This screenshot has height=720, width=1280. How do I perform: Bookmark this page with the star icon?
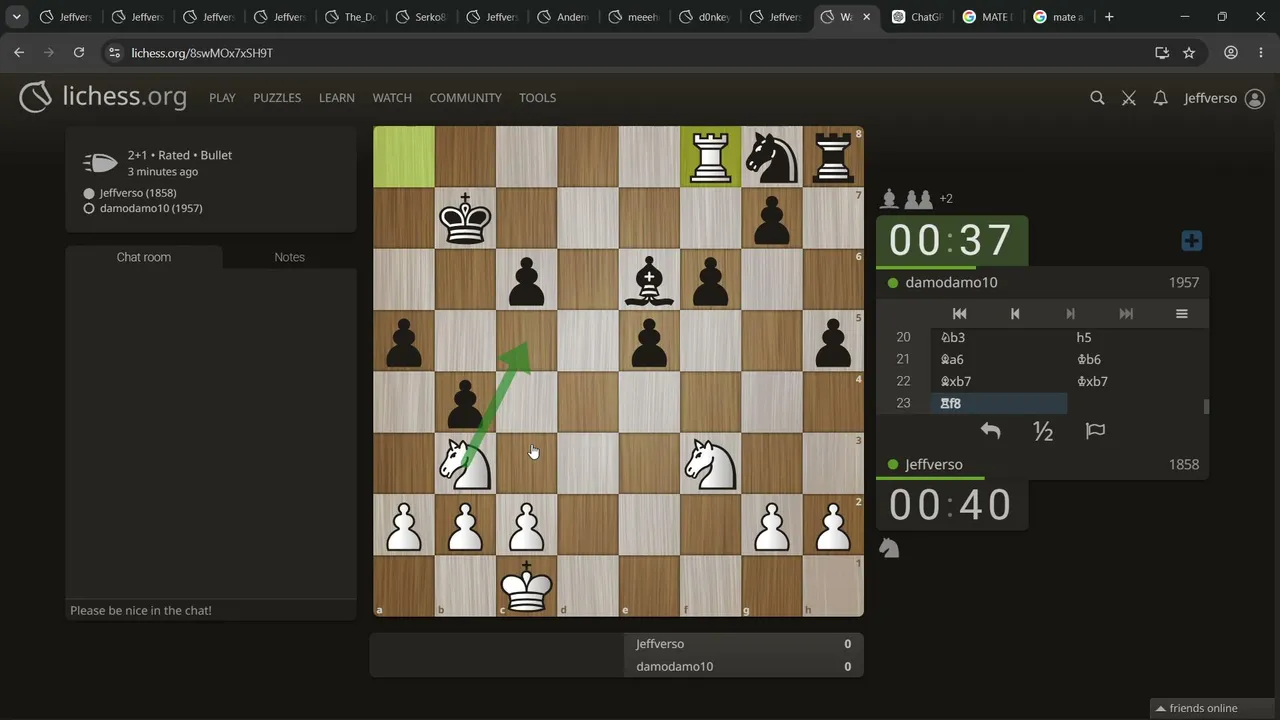[x=1189, y=53]
